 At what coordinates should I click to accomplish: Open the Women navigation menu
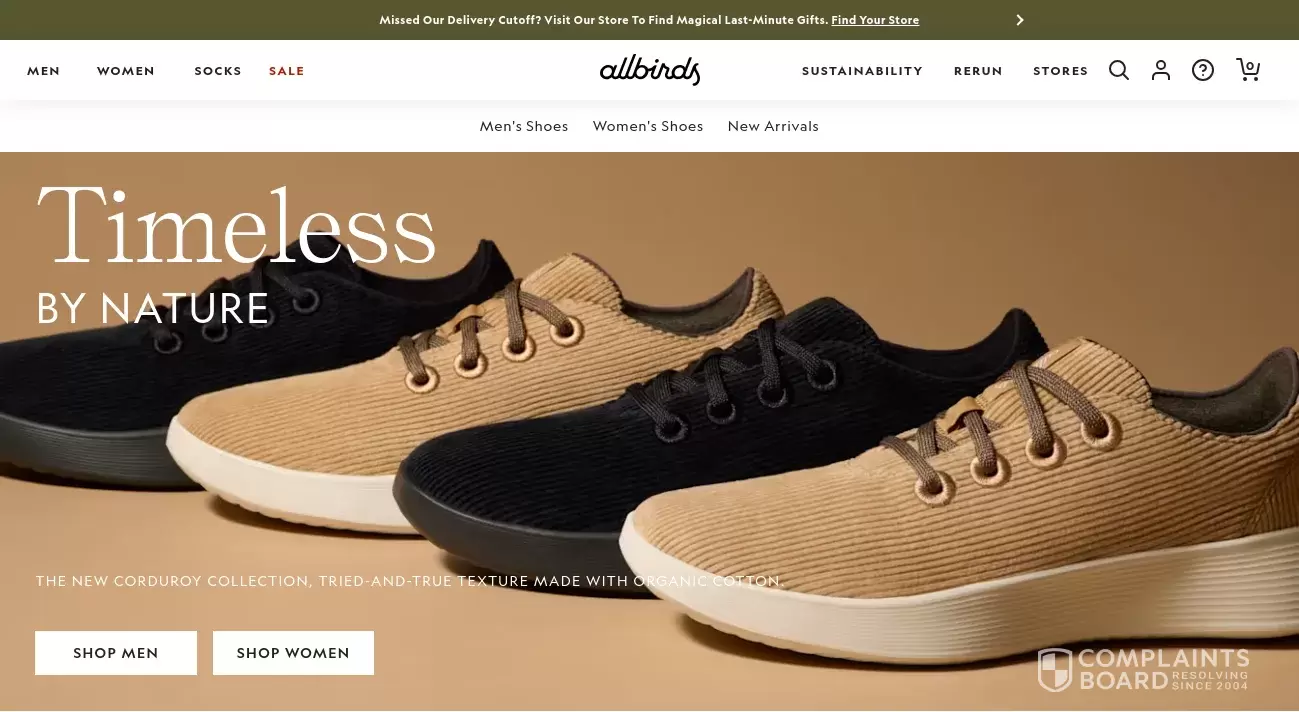126,71
